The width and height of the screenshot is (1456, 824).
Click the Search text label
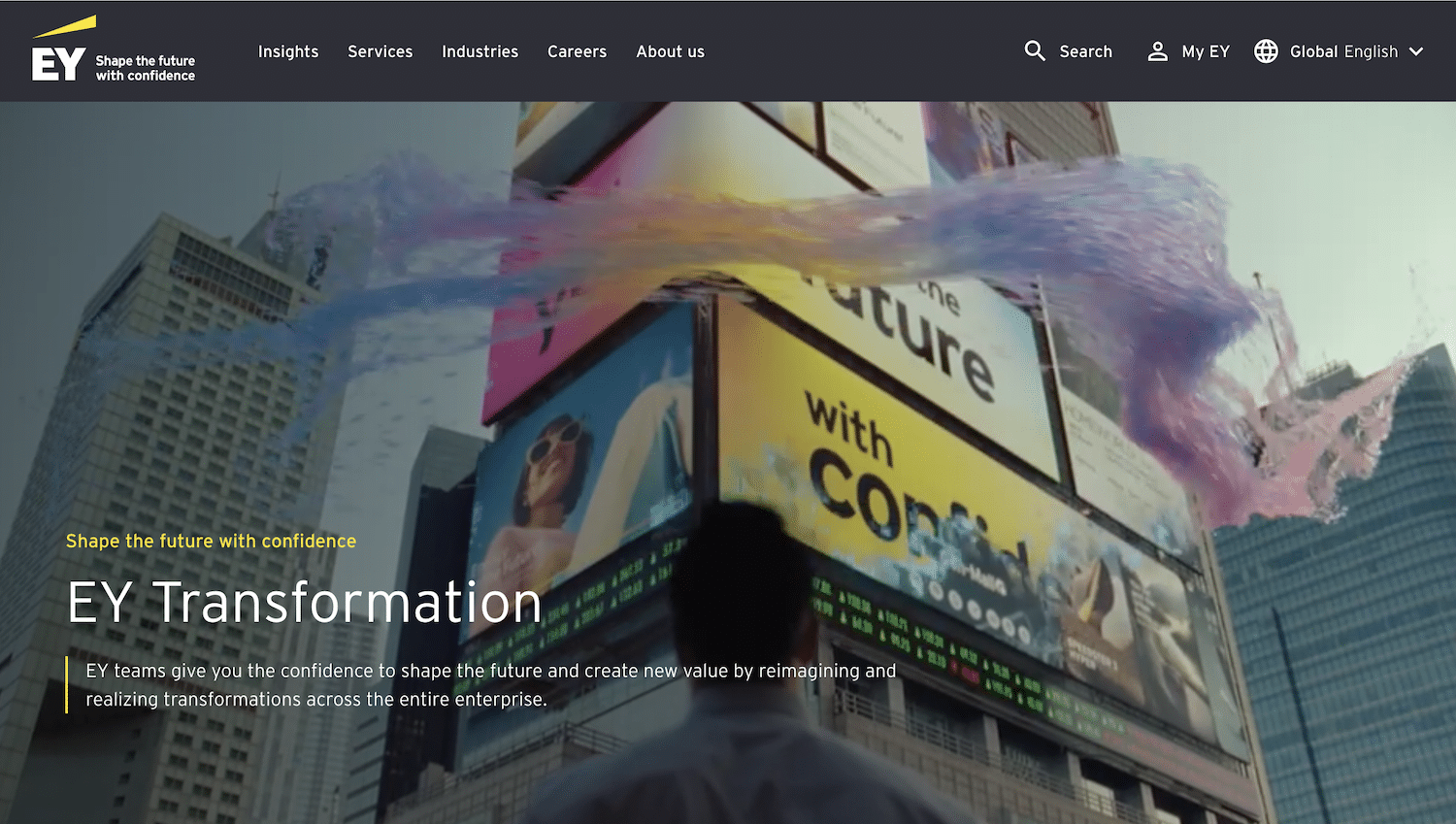click(x=1085, y=51)
